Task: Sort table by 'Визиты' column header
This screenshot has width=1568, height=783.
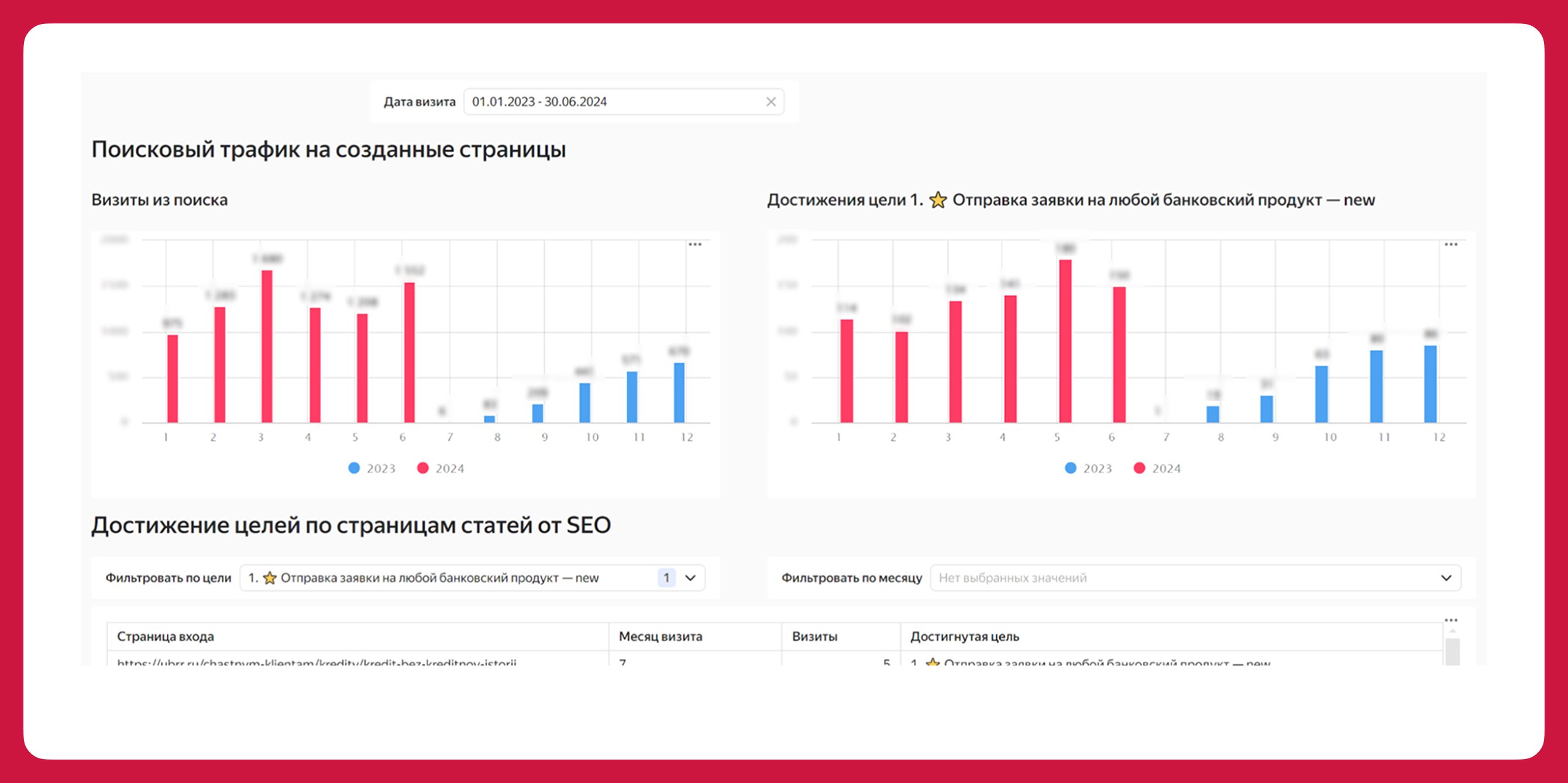Action: tap(814, 636)
